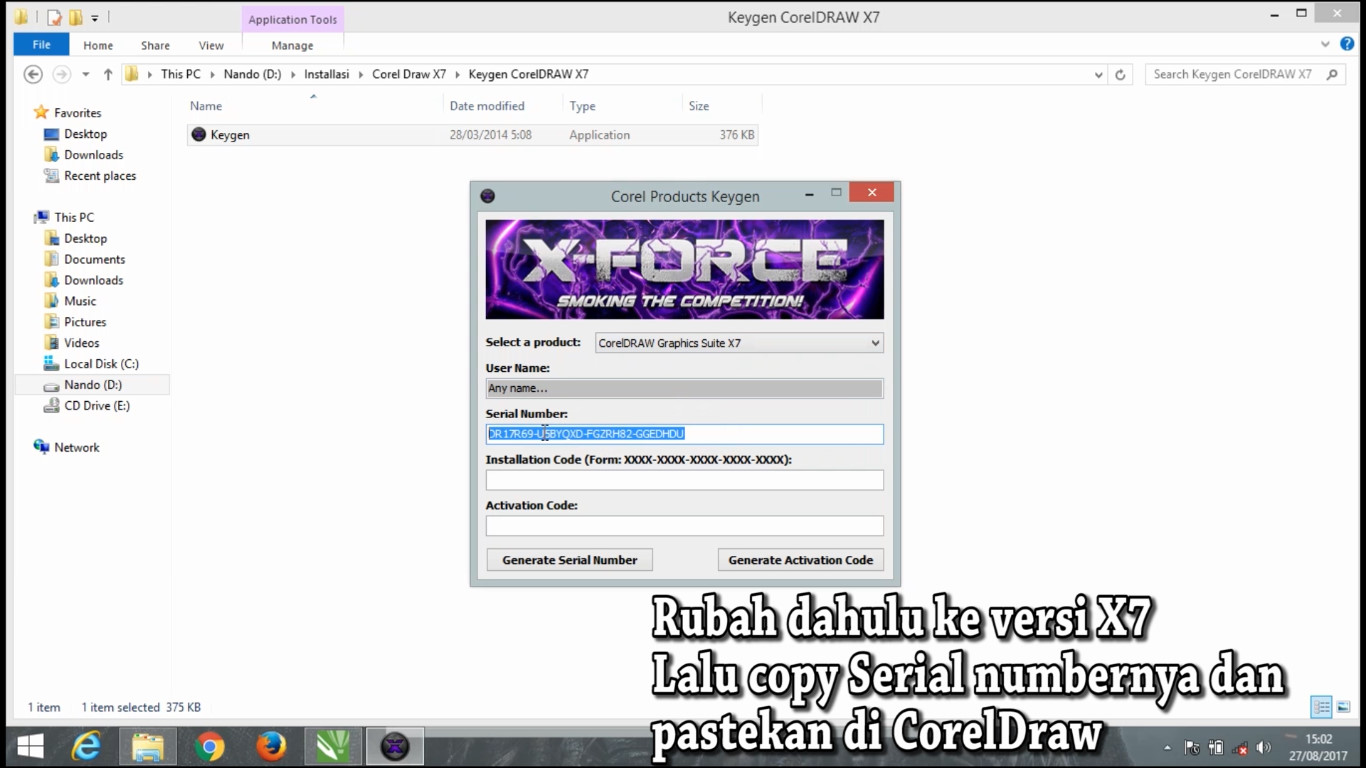Open the Manage ribbon tab
This screenshot has height=768, width=1366.
click(x=292, y=45)
